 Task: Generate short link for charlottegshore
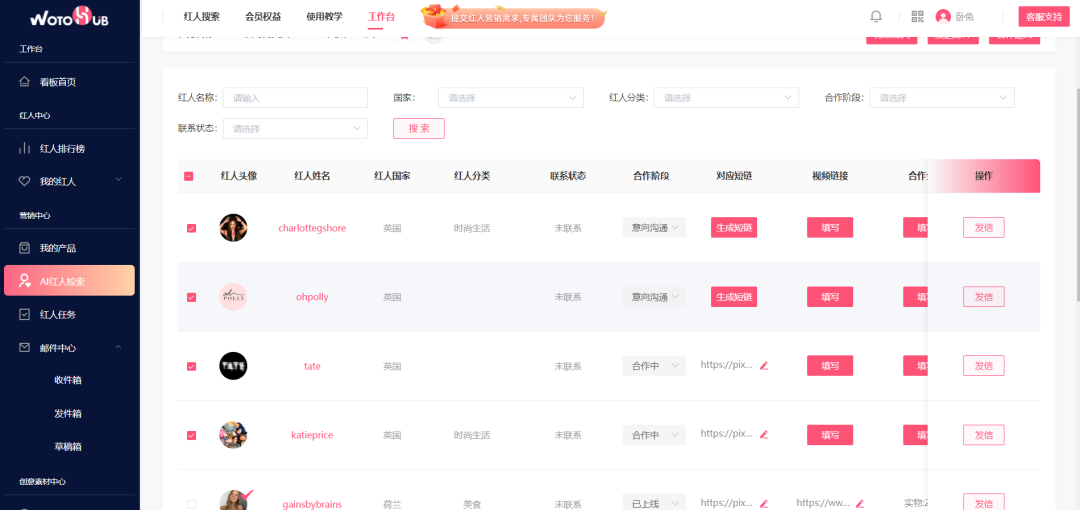click(x=734, y=227)
